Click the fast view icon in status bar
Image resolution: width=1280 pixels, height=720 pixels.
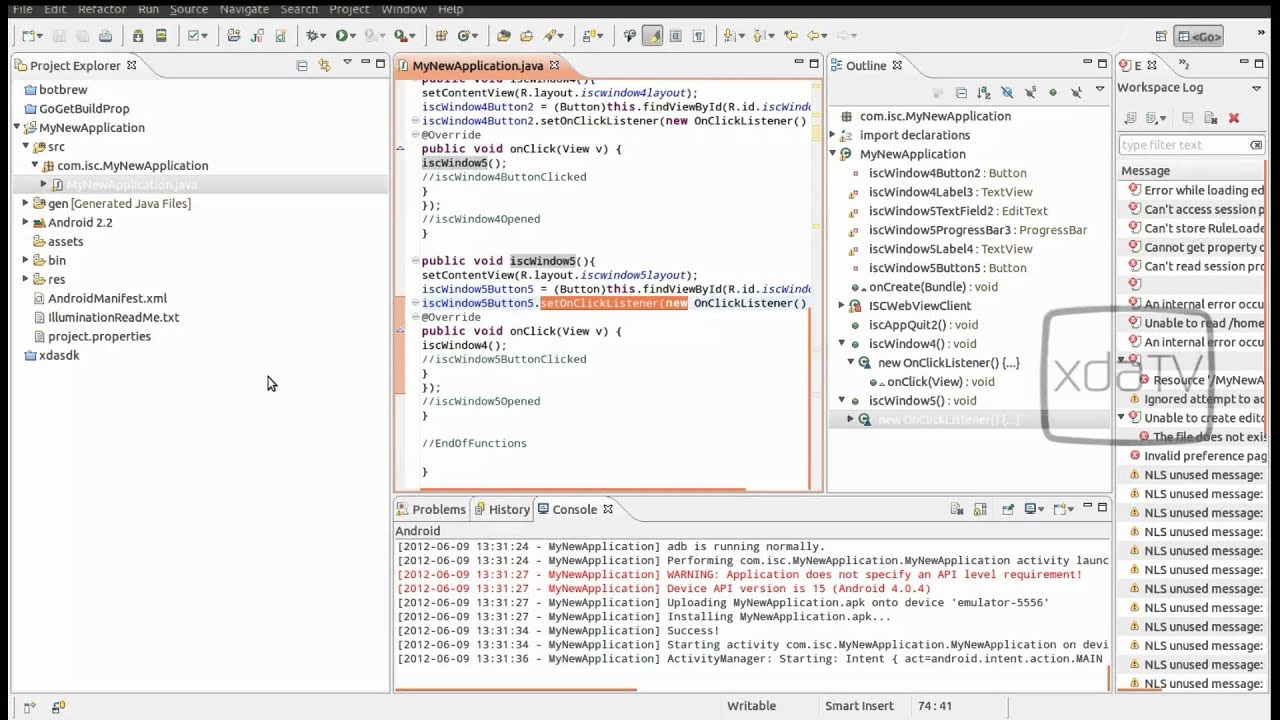[29, 707]
